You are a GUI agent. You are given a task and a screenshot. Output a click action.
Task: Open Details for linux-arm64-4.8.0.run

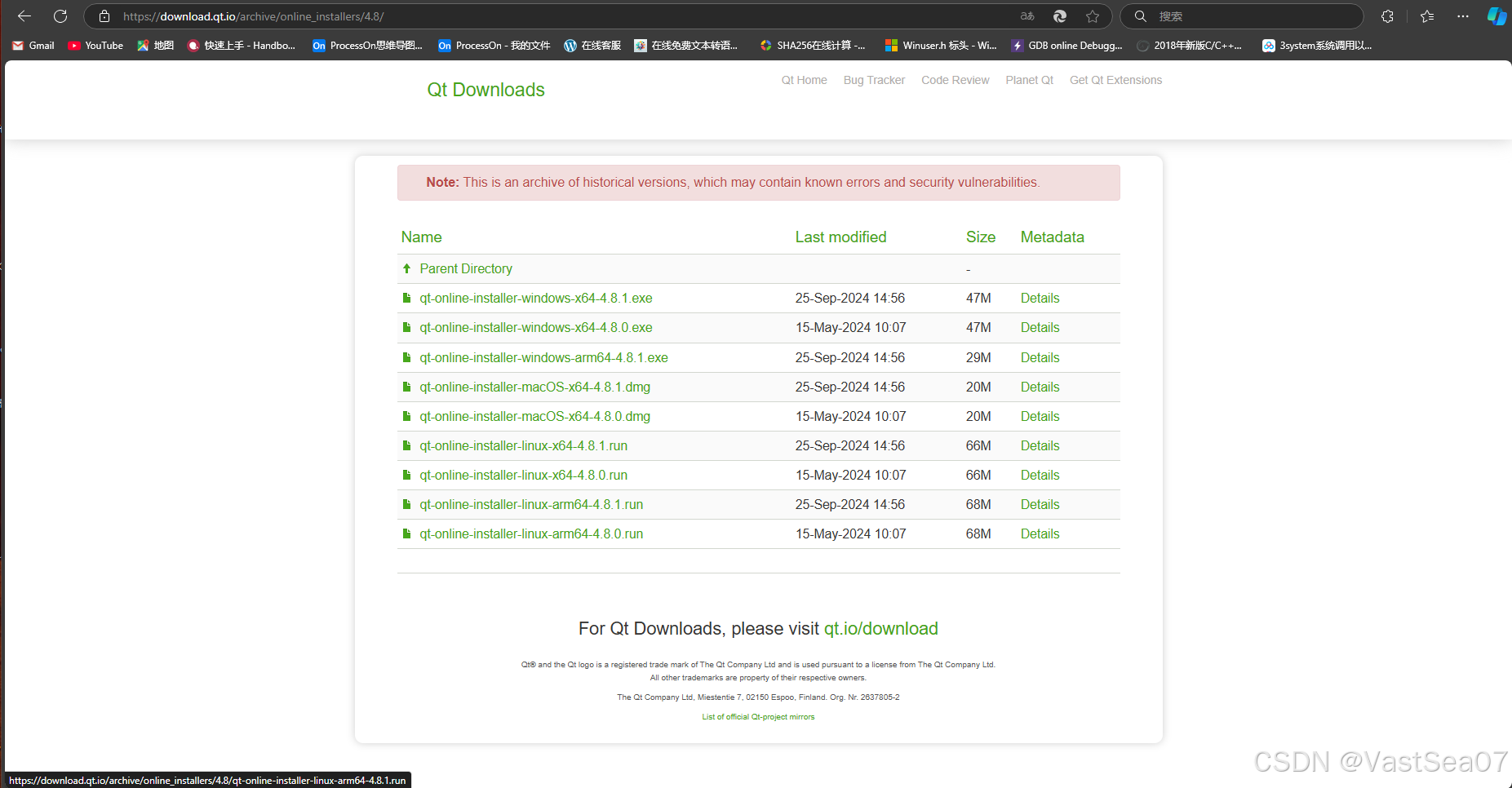click(x=1040, y=533)
